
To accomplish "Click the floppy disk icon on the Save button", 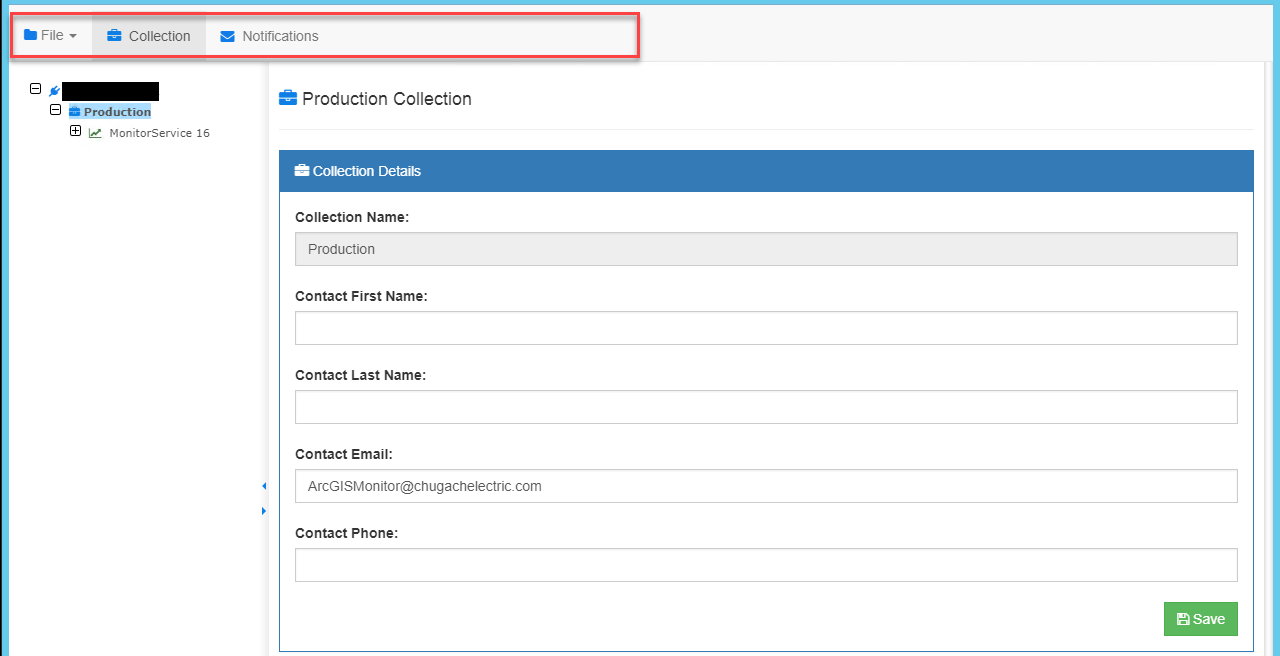I will coord(1185,619).
